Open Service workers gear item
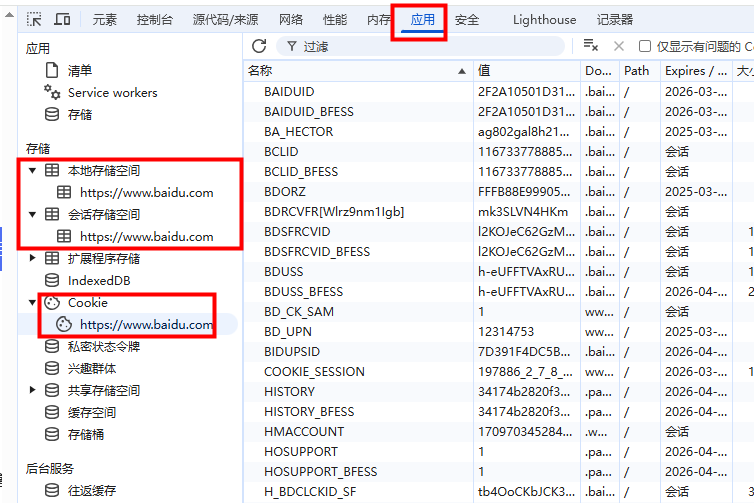This screenshot has height=503, width=754. tap(101, 92)
